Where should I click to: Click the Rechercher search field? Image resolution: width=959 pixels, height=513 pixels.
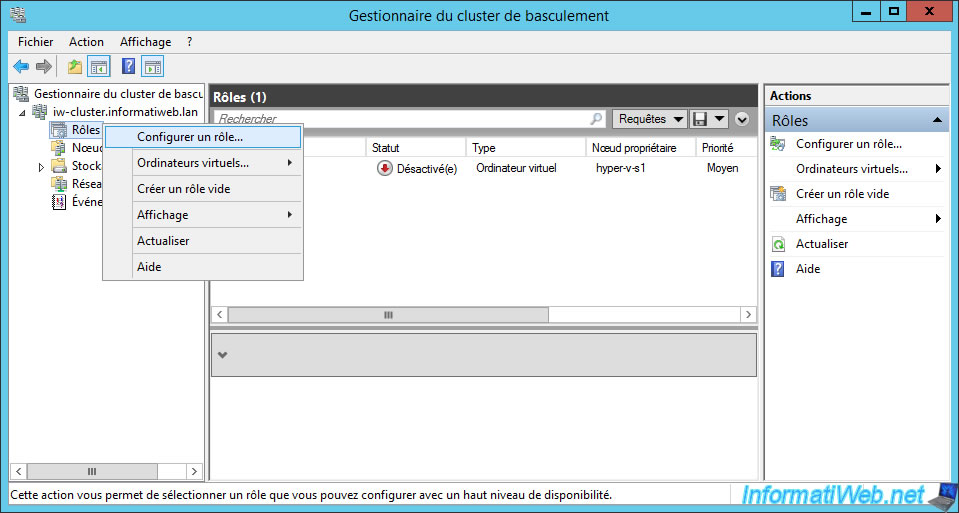pyautogui.click(x=400, y=119)
